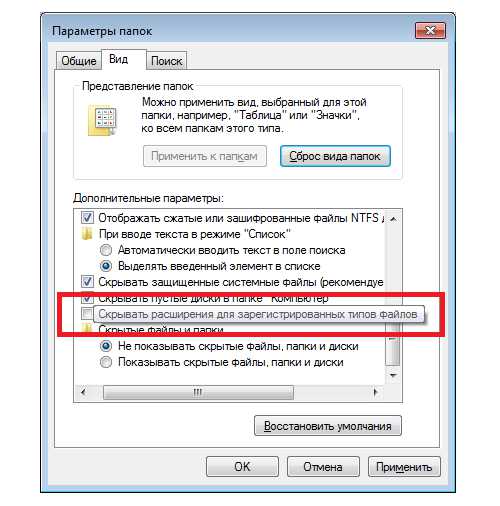Close the Параметры папок dialog
500x506 pixels.
click(430, 31)
